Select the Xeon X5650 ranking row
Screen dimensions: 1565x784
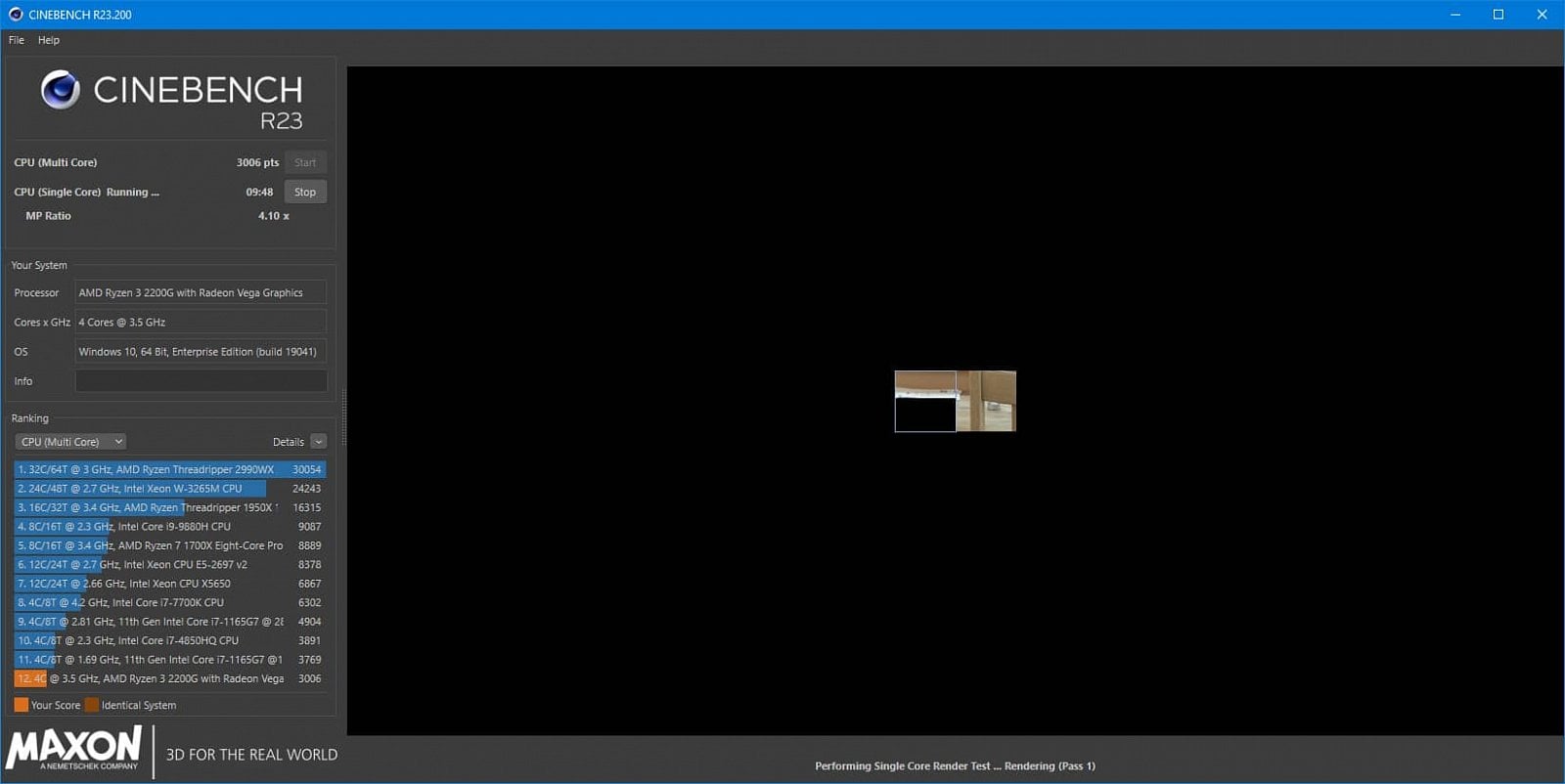click(169, 584)
